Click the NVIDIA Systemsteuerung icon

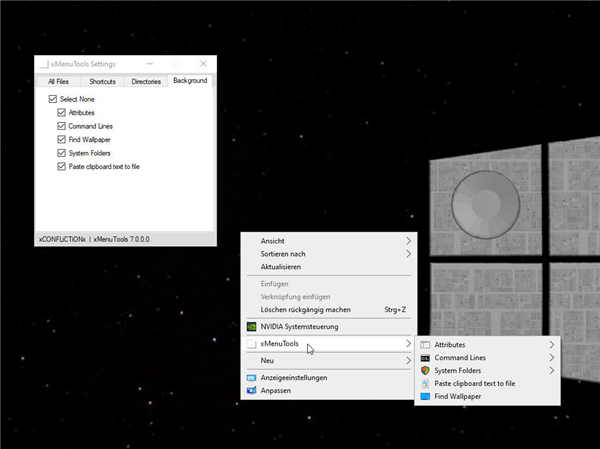(252, 326)
